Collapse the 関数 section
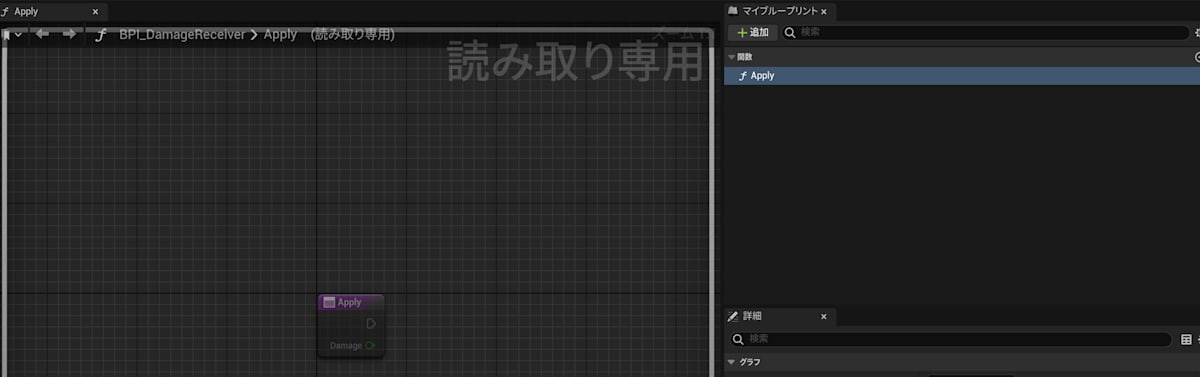The height and width of the screenshot is (377, 1200). click(731, 57)
